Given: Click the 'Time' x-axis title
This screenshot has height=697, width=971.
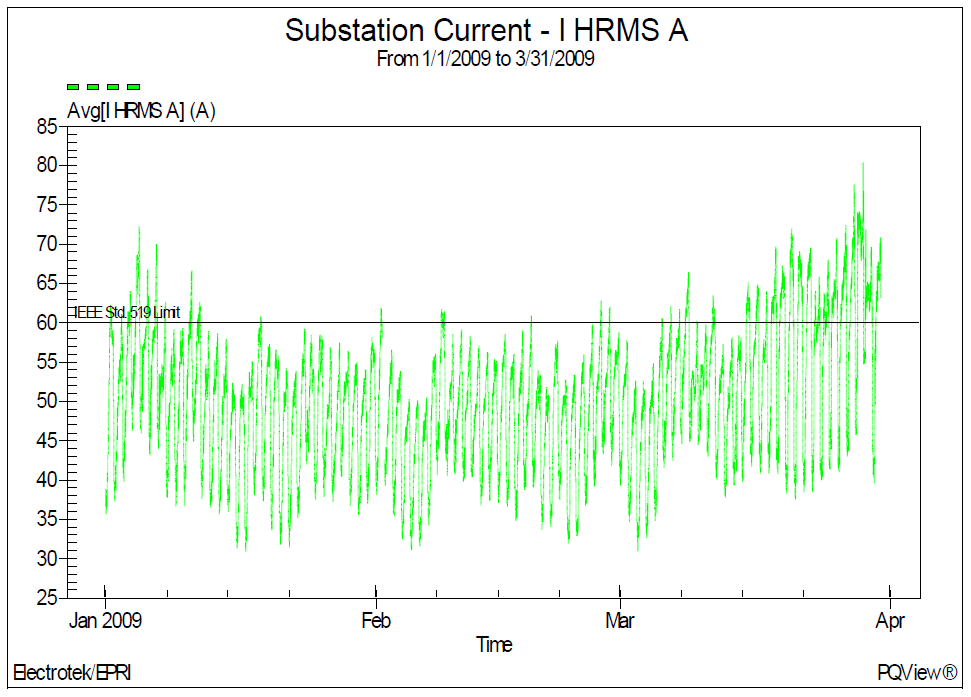Looking at the screenshot, I should [x=494, y=645].
